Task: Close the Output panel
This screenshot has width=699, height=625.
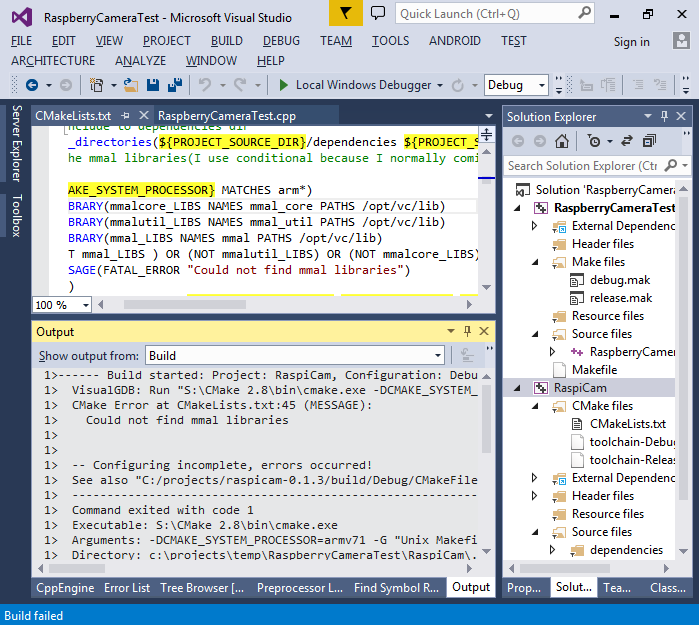Action: (484, 331)
